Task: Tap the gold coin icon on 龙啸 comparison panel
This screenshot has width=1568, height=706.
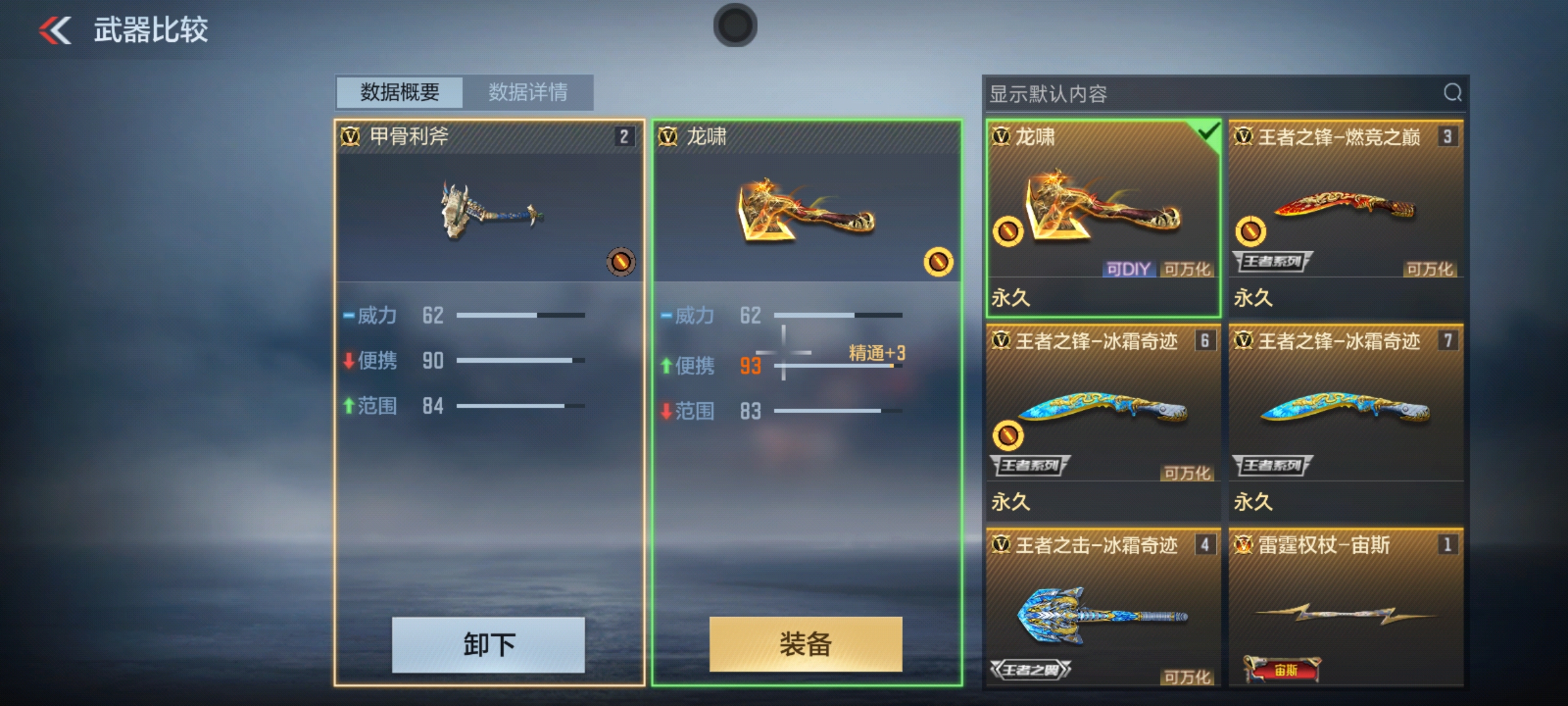Action: (938, 262)
